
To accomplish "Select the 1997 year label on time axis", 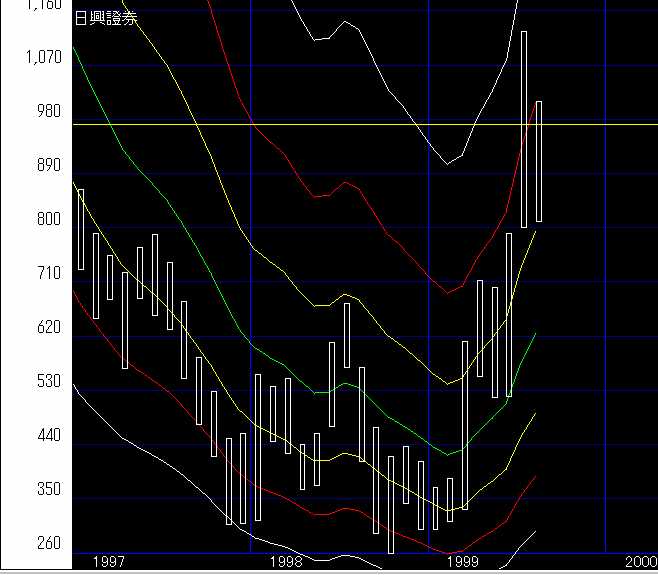I will [x=108, y=562].
